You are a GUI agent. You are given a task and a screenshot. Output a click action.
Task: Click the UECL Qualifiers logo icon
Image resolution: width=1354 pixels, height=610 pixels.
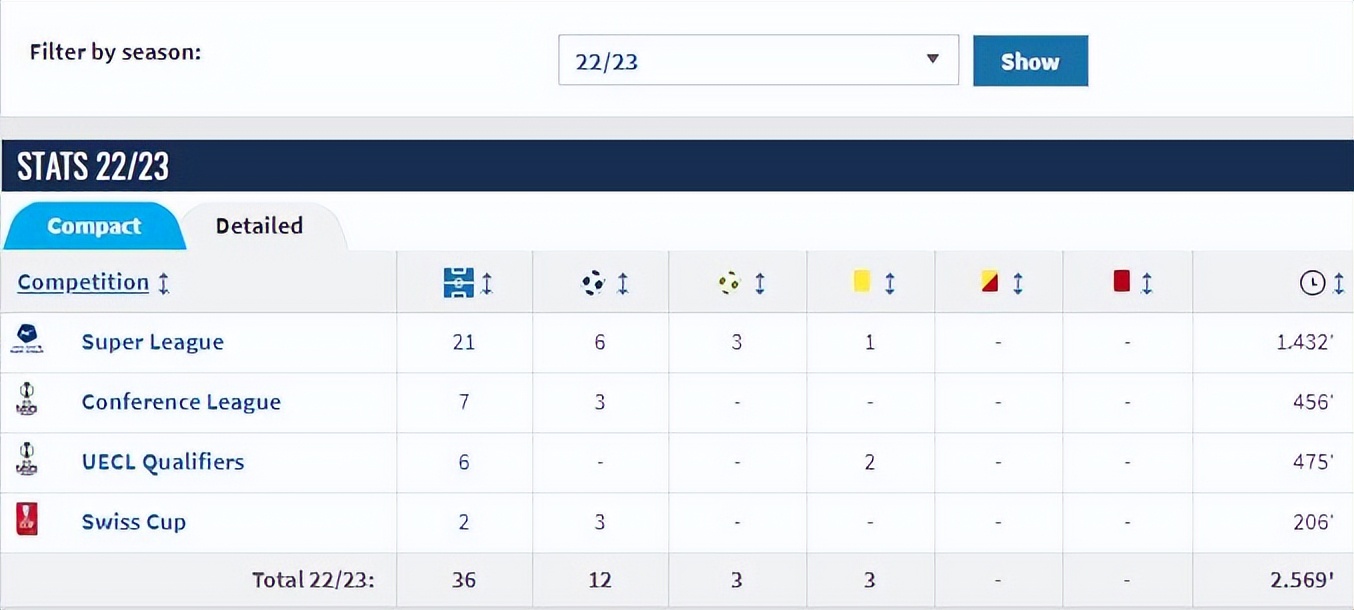[27, 461]
